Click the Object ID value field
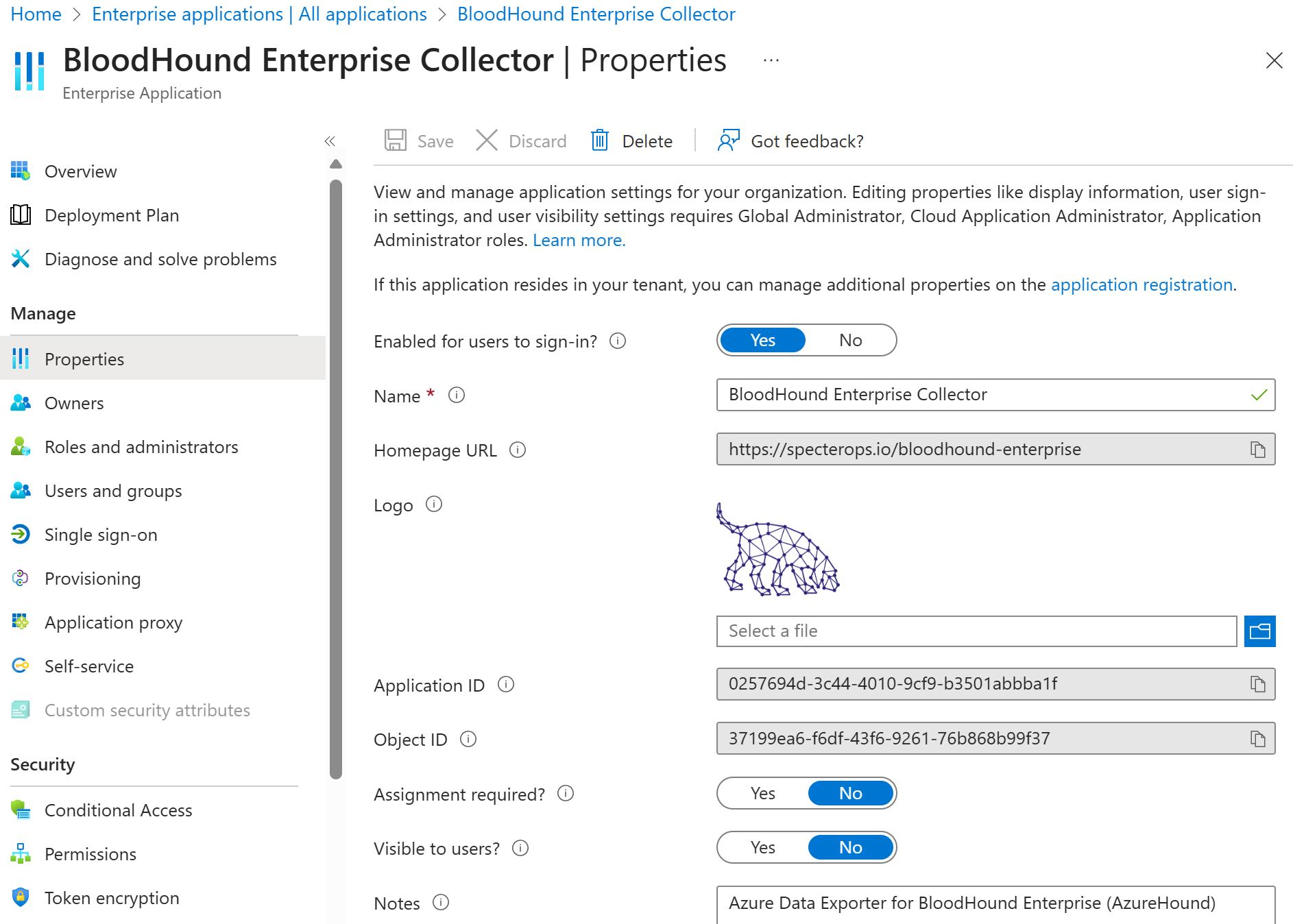This screenshot has width=1293, height=924. click(995, 738)
